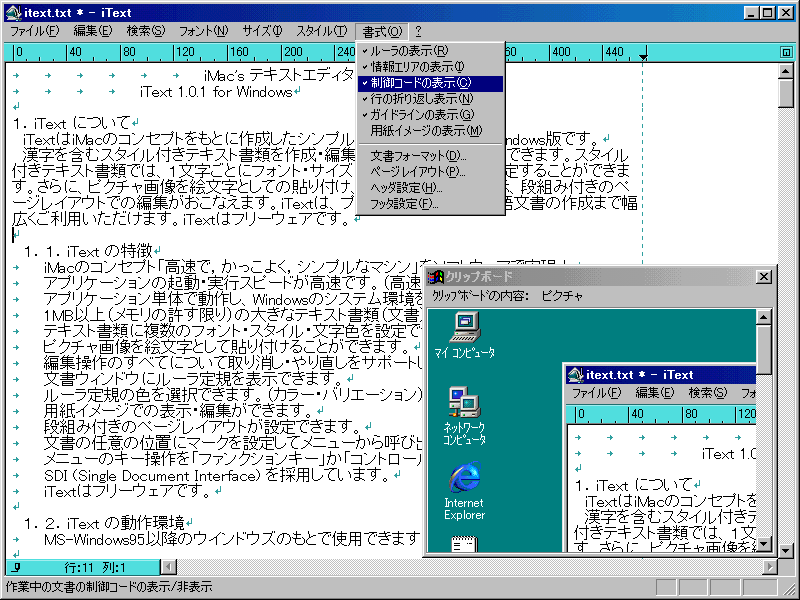Enable 用紙イメージの表示(M) option
This screenshot has height=600, width=800.
coord(430,131)
